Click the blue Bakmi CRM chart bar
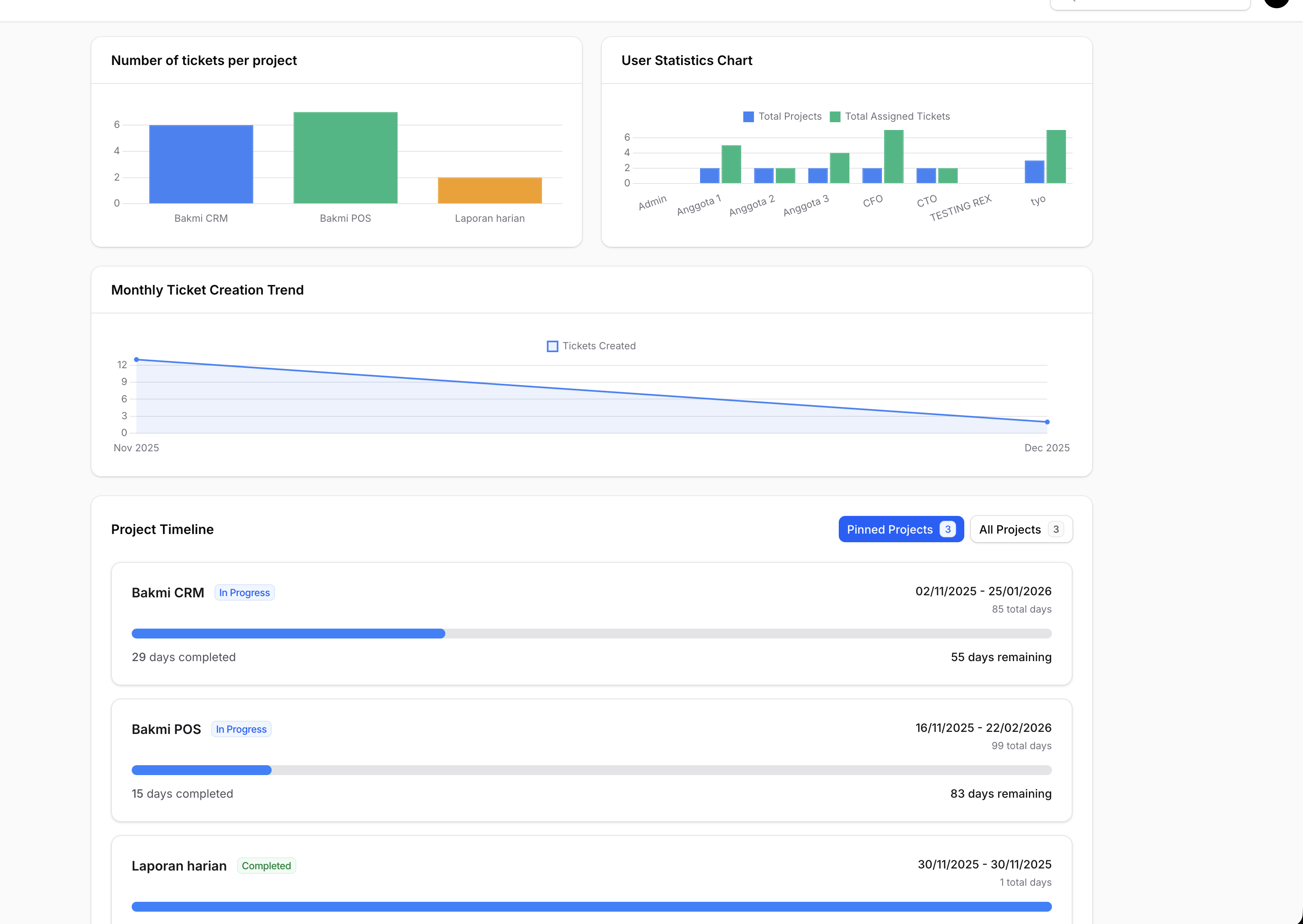The image size is (1303, 924). [x=201, y=164]
